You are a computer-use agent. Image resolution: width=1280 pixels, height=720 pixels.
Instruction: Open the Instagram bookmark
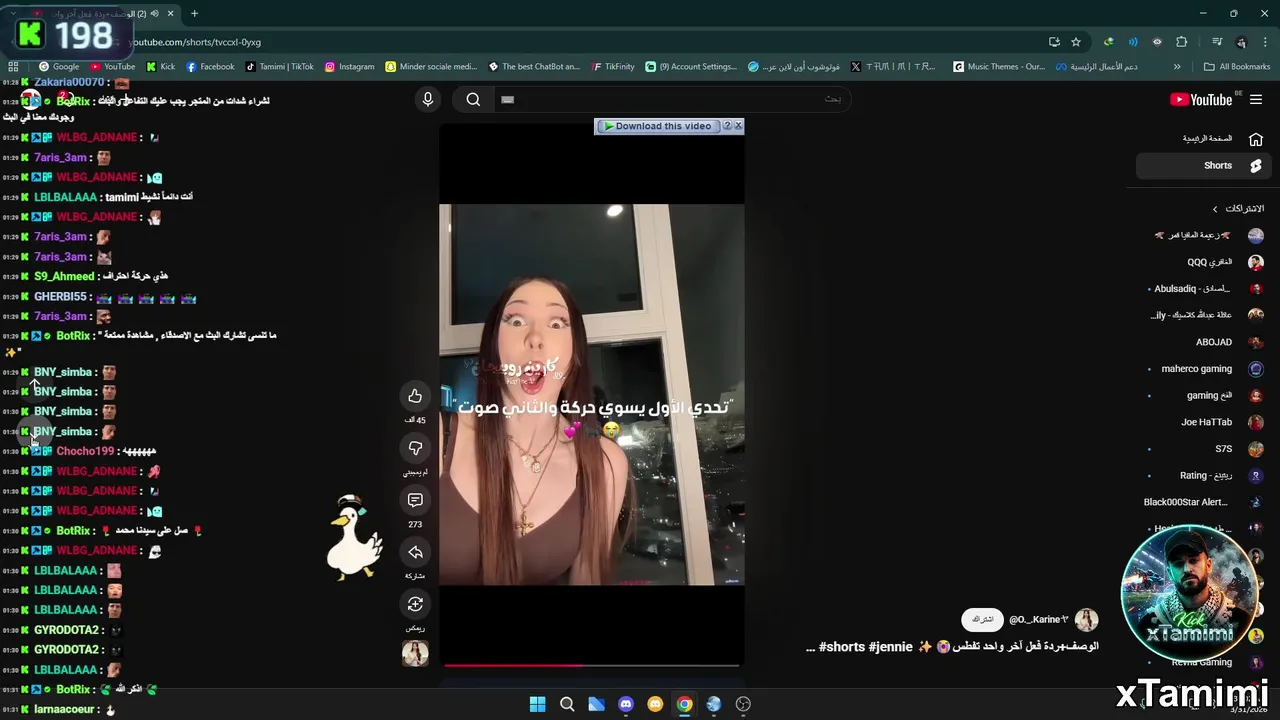(349, 67)
